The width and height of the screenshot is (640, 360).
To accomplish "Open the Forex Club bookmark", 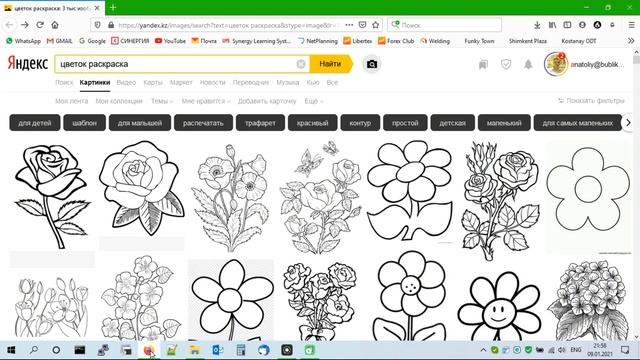I will (x=396, y=41).
